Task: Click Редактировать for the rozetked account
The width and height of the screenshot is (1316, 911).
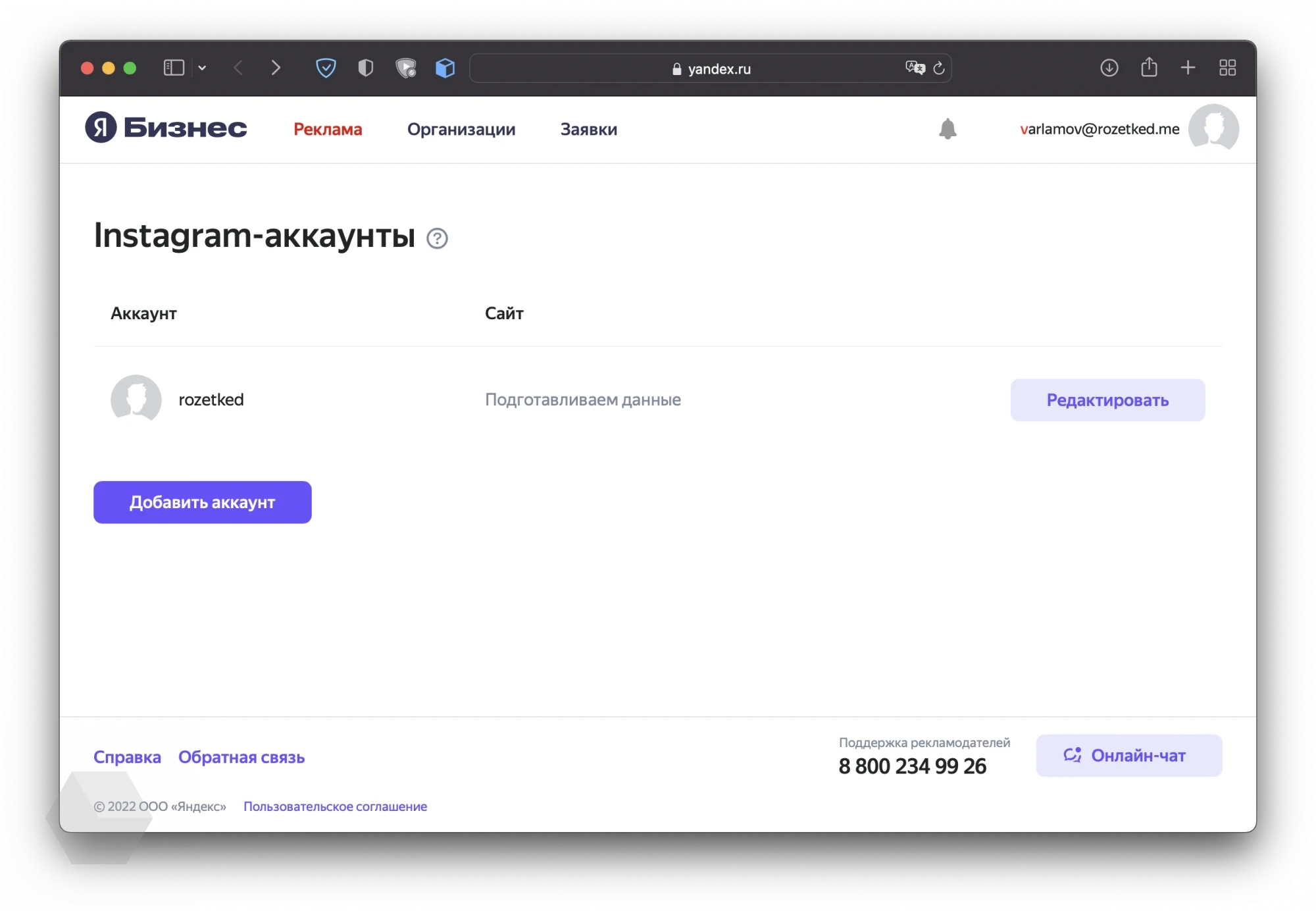Action: pos(1107,400)
